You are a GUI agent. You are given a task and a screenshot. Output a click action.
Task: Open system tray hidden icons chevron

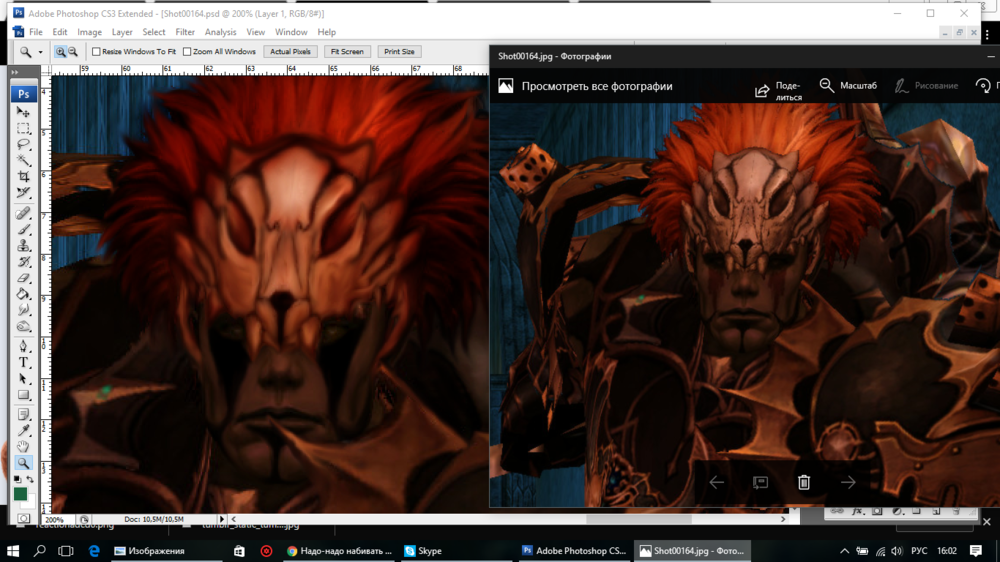click(x=845, y=551)
